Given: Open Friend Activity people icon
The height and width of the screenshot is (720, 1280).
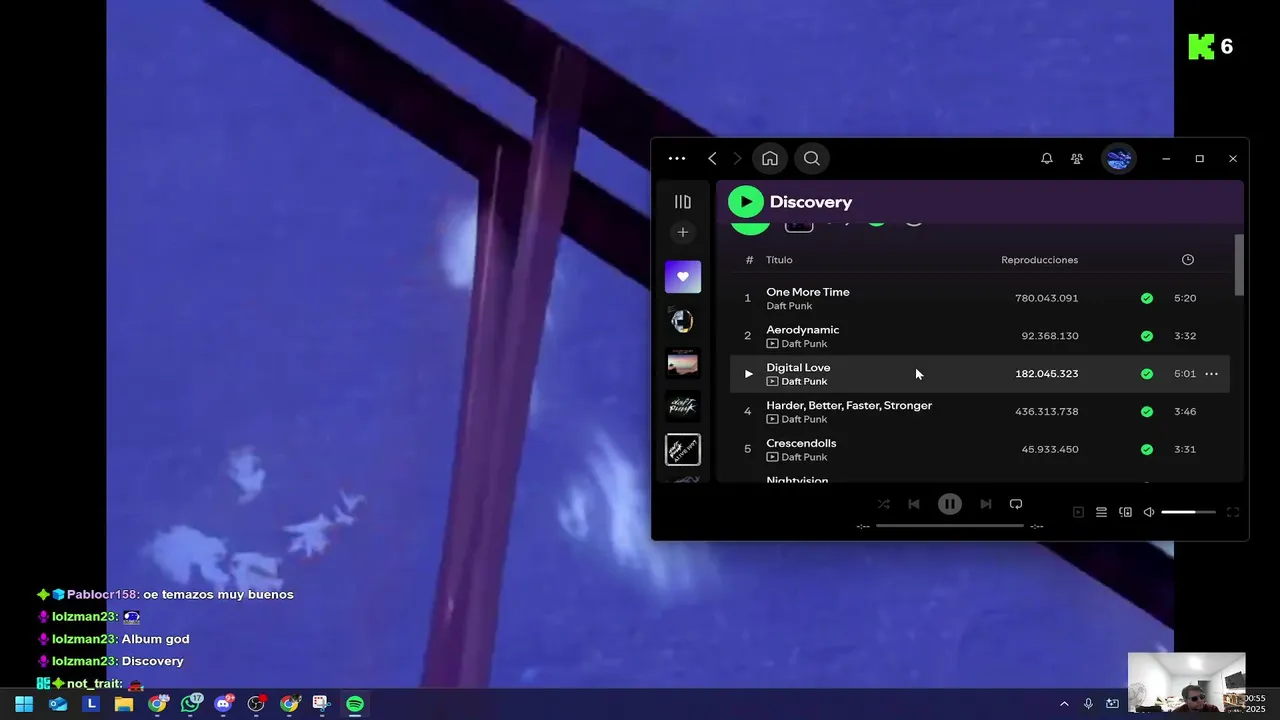Looking at the screenshot, I should coord(1077,158).
